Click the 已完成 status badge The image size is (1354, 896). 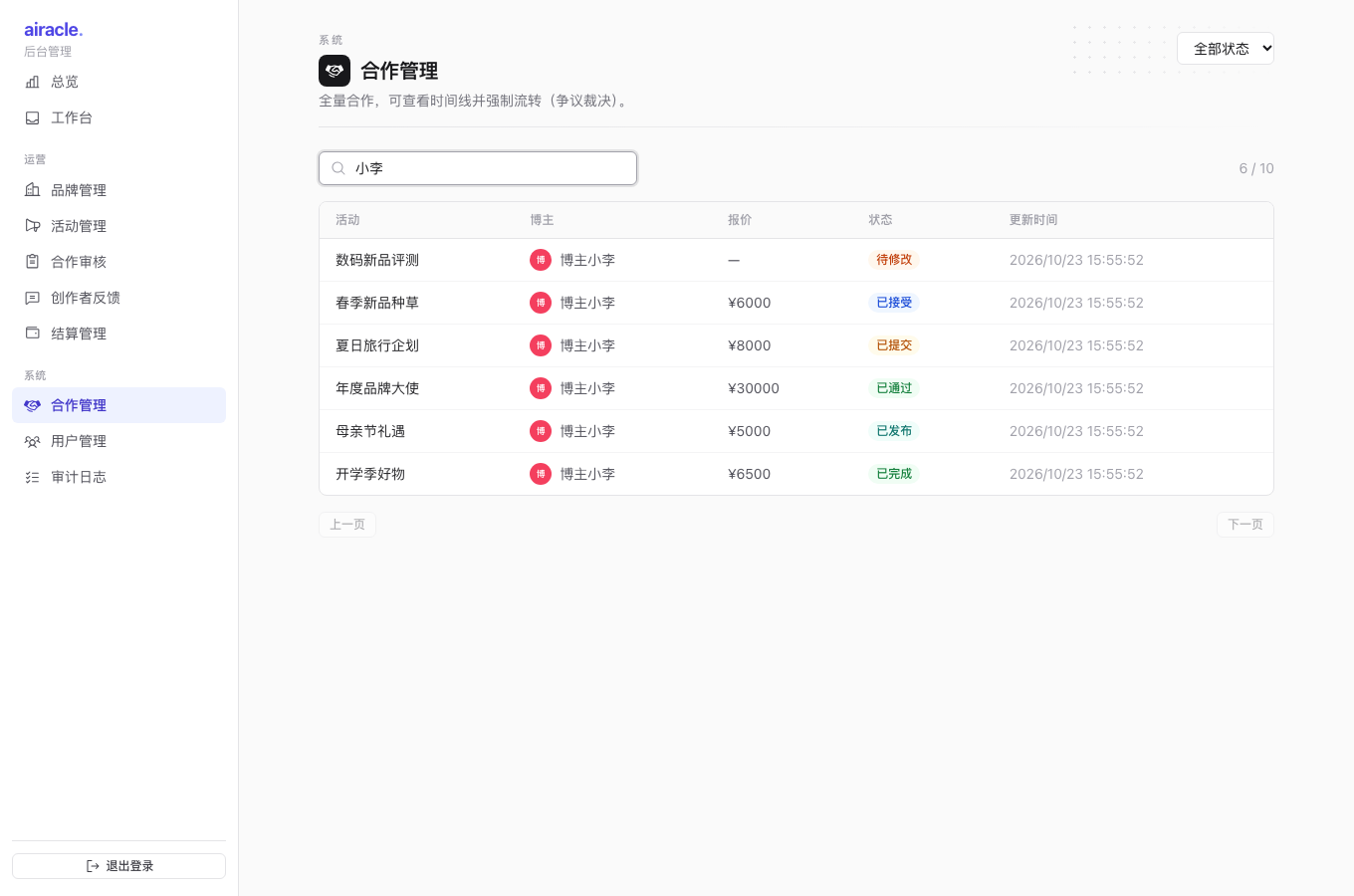point(894,474)
